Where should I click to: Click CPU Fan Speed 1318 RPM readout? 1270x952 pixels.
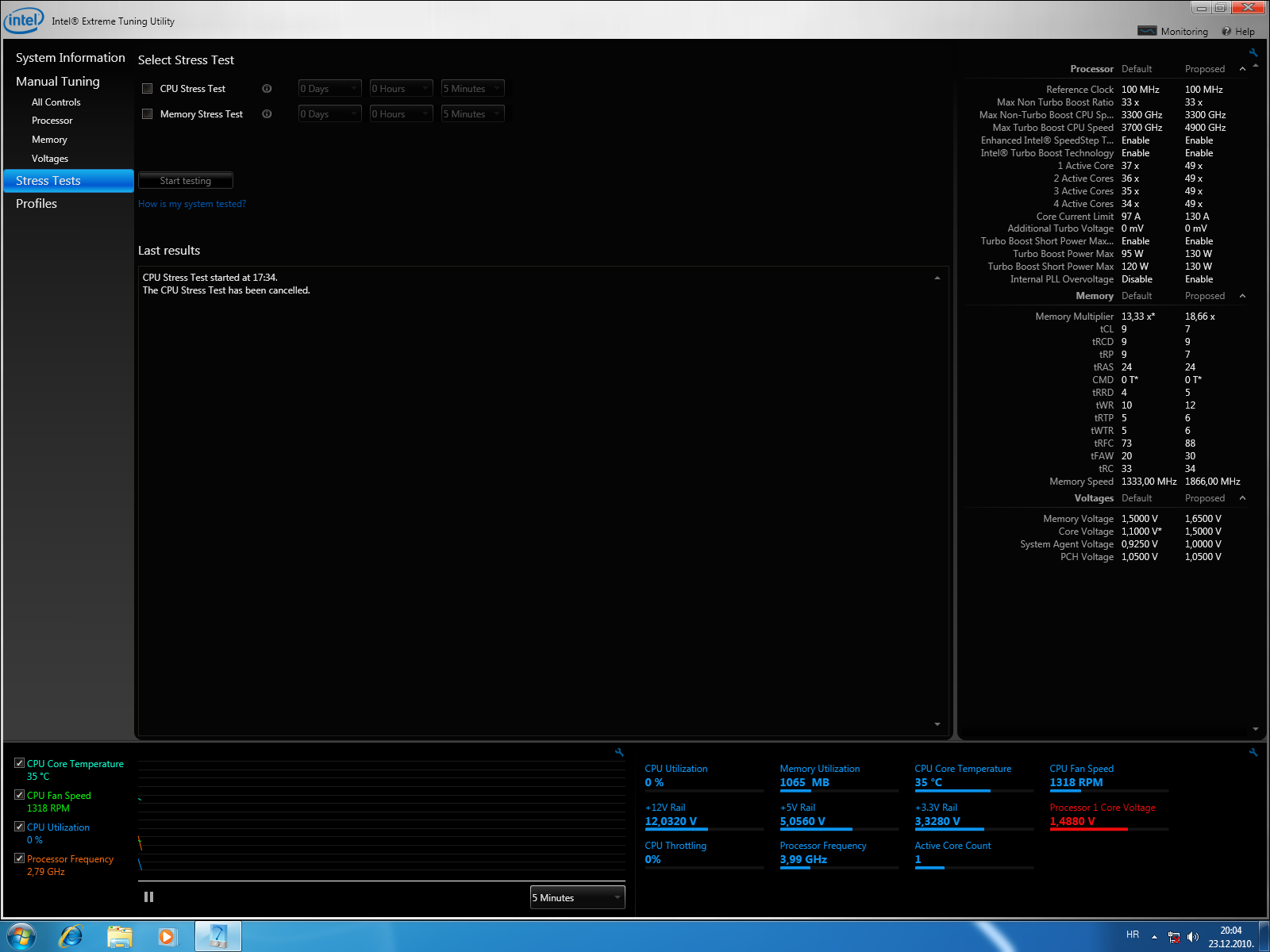coord(1076,782)
